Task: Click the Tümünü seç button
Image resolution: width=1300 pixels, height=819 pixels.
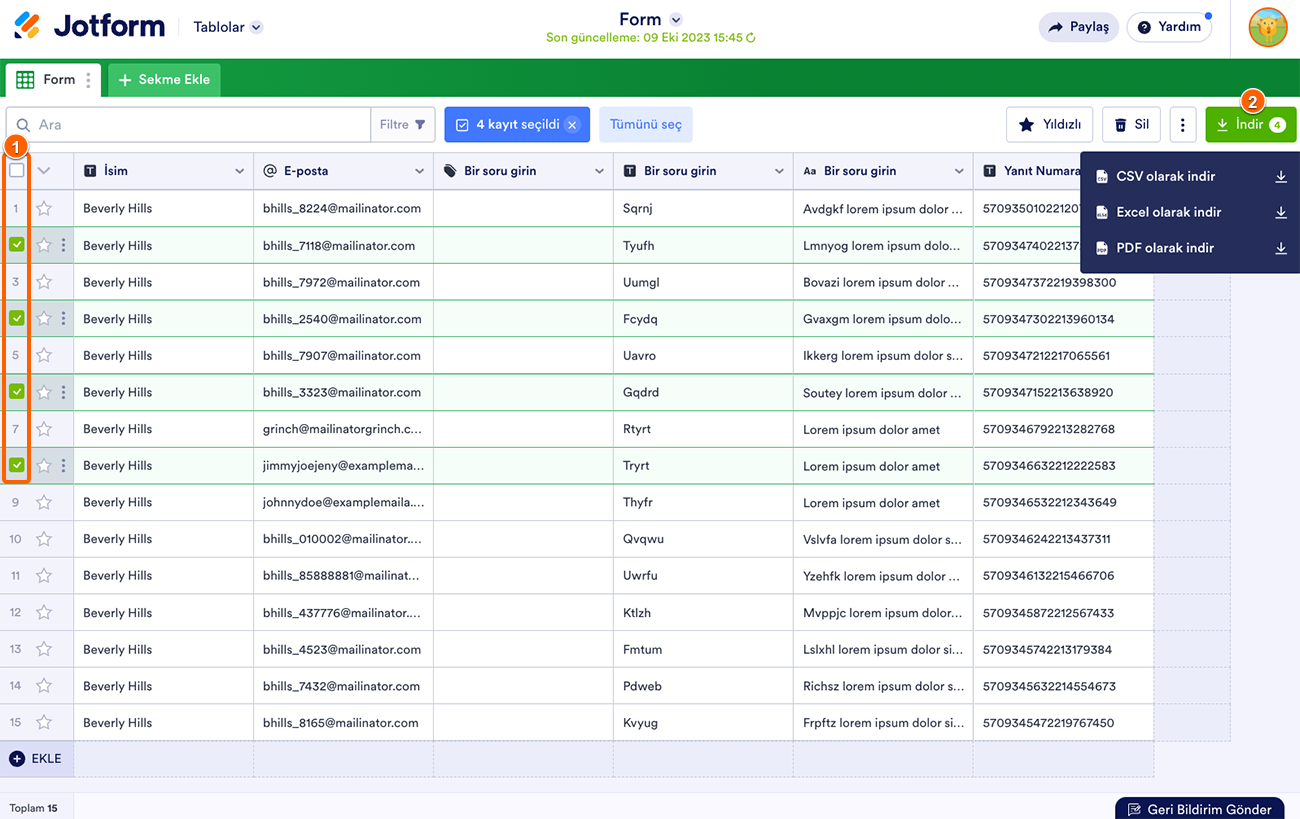Action: tap(646, 125)
